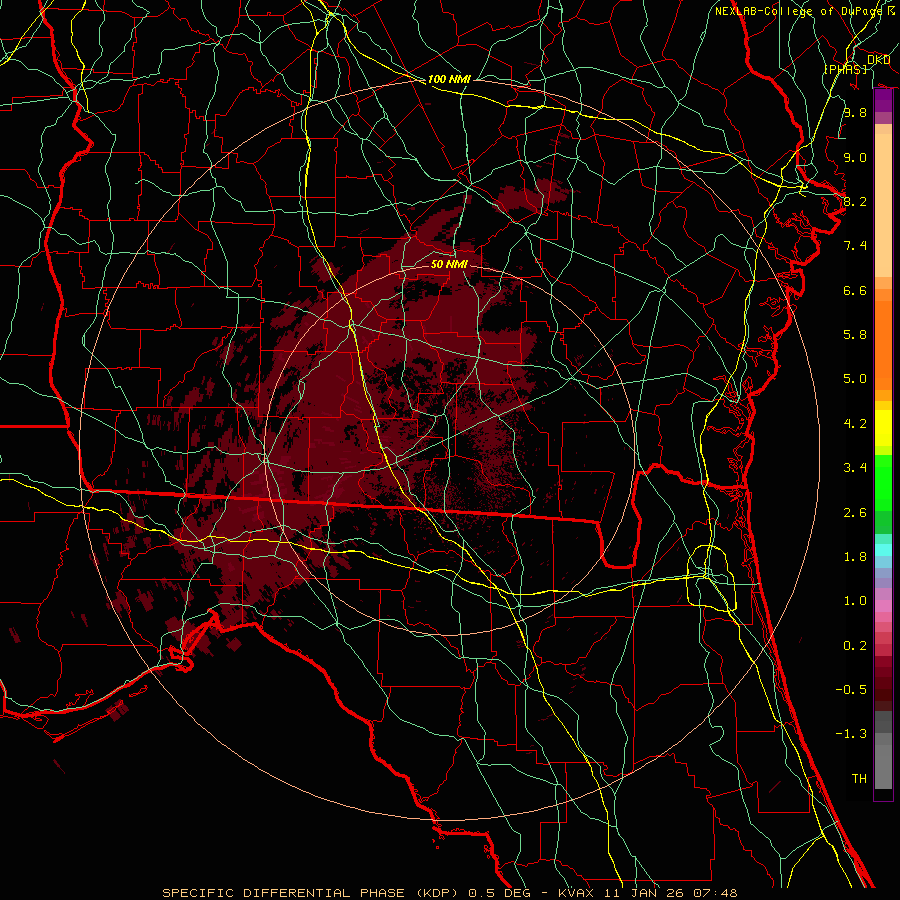Screen dimensions: 900x900
Task: Click the 'TH' label on the scale
Action: coord(859,779)
